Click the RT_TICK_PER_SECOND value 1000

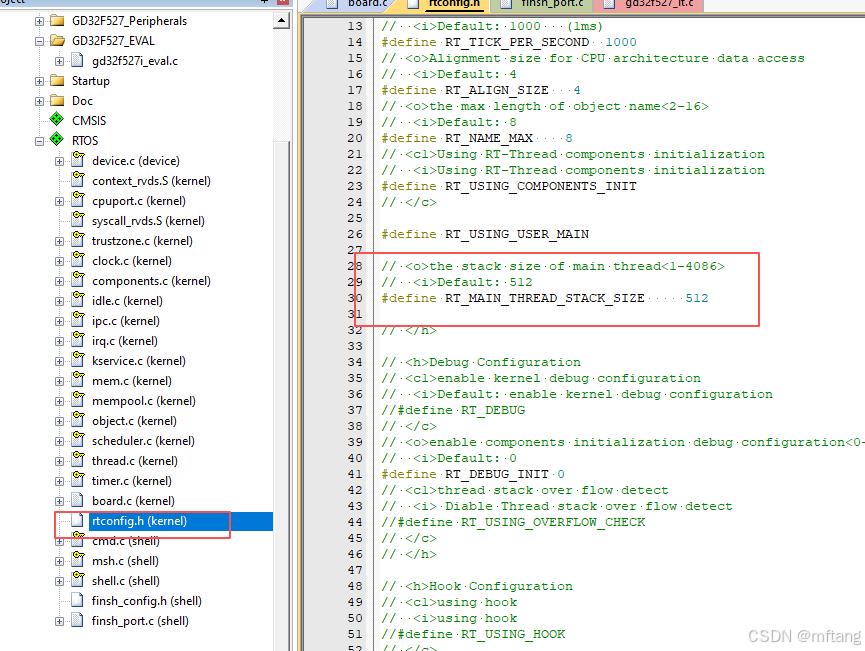621,42
